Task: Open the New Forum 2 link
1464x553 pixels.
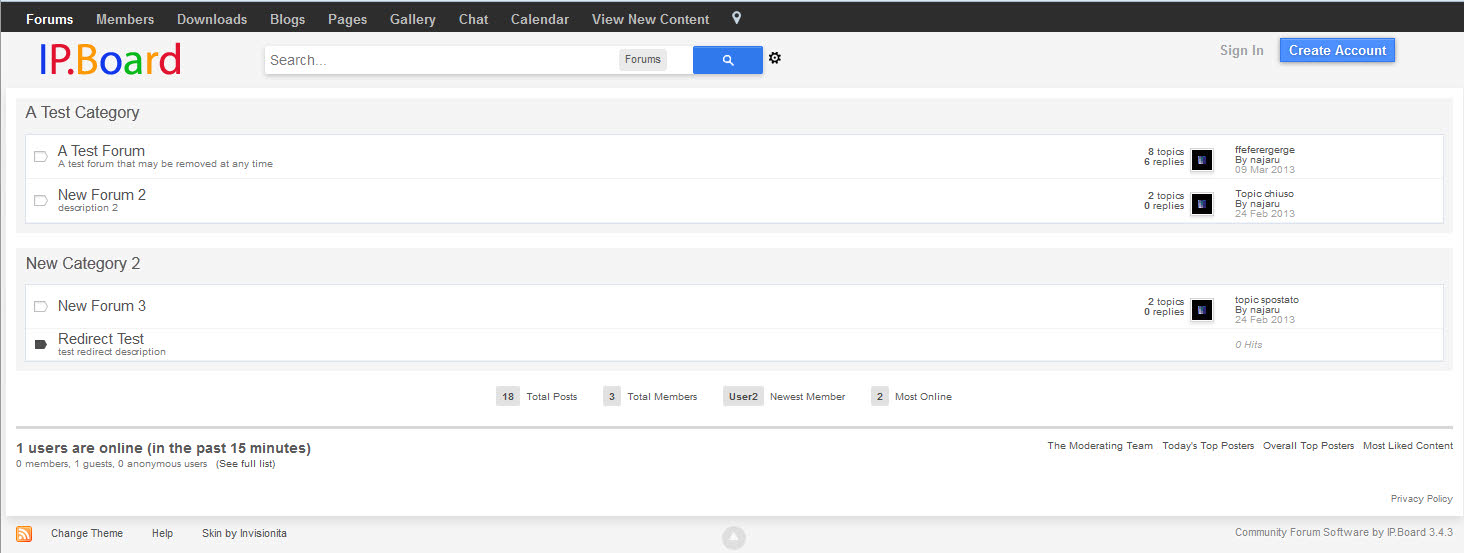Action: [x=102, y=195]
